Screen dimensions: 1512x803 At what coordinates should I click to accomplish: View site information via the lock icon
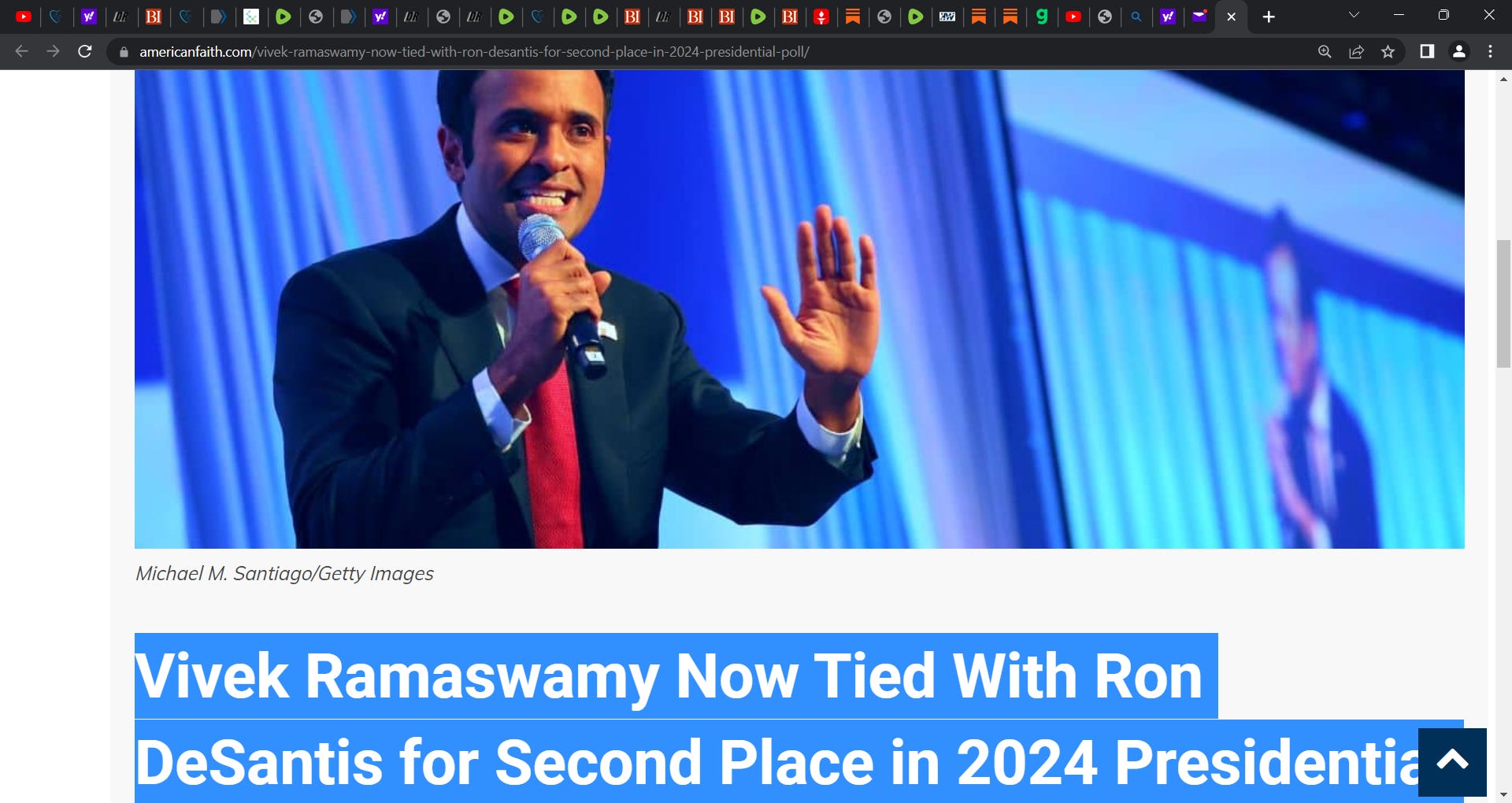(124, 52)
